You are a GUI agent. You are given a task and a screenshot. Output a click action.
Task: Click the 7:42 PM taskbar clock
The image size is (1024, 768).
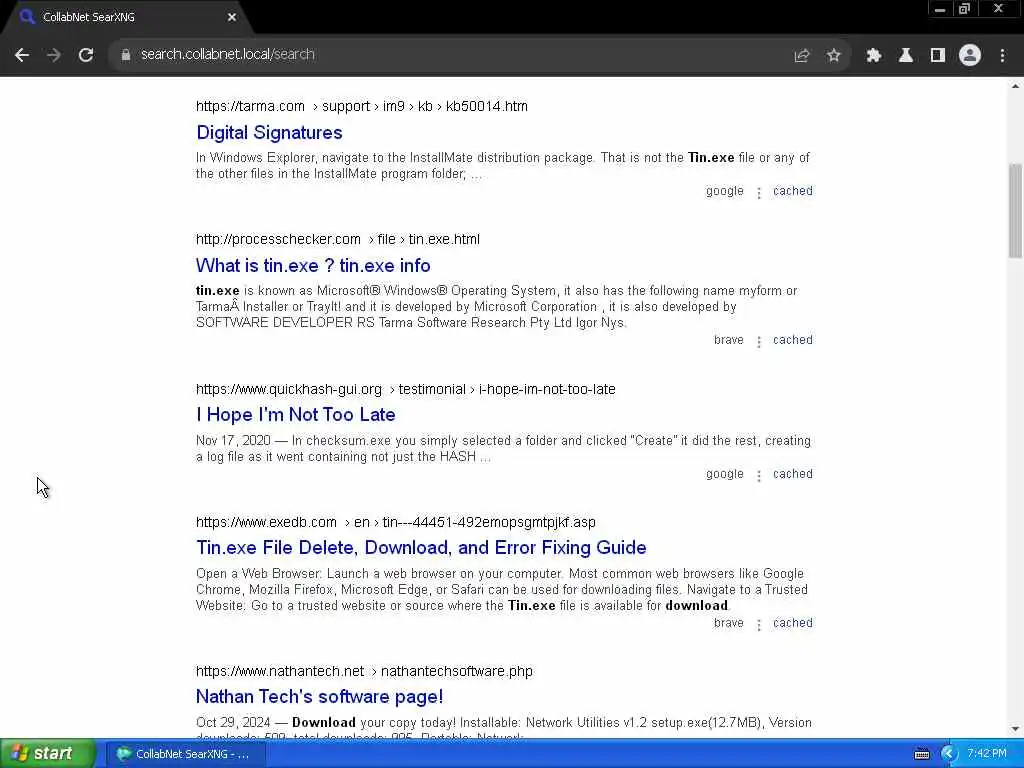tap(987, 754)
